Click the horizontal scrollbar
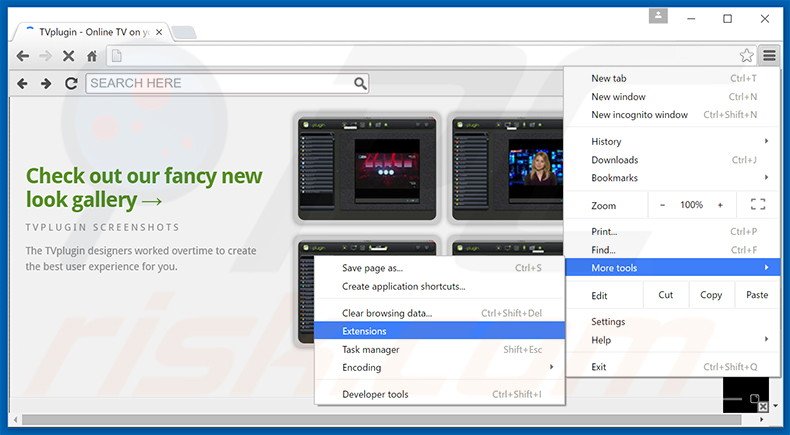 [x=381, y=419]
